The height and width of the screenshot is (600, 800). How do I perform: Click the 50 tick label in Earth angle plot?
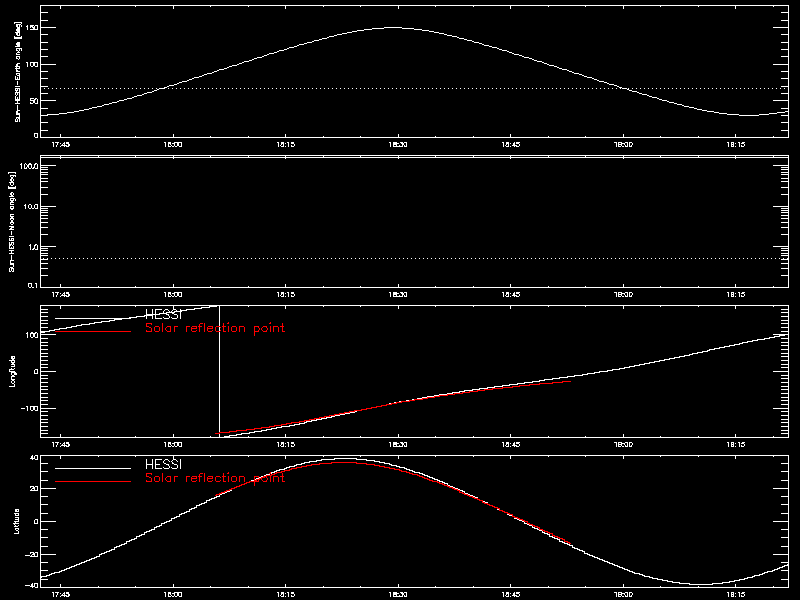35,101
